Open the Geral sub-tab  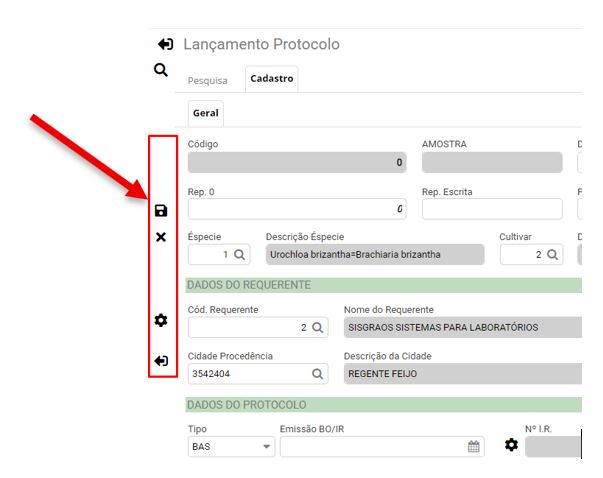205,114
